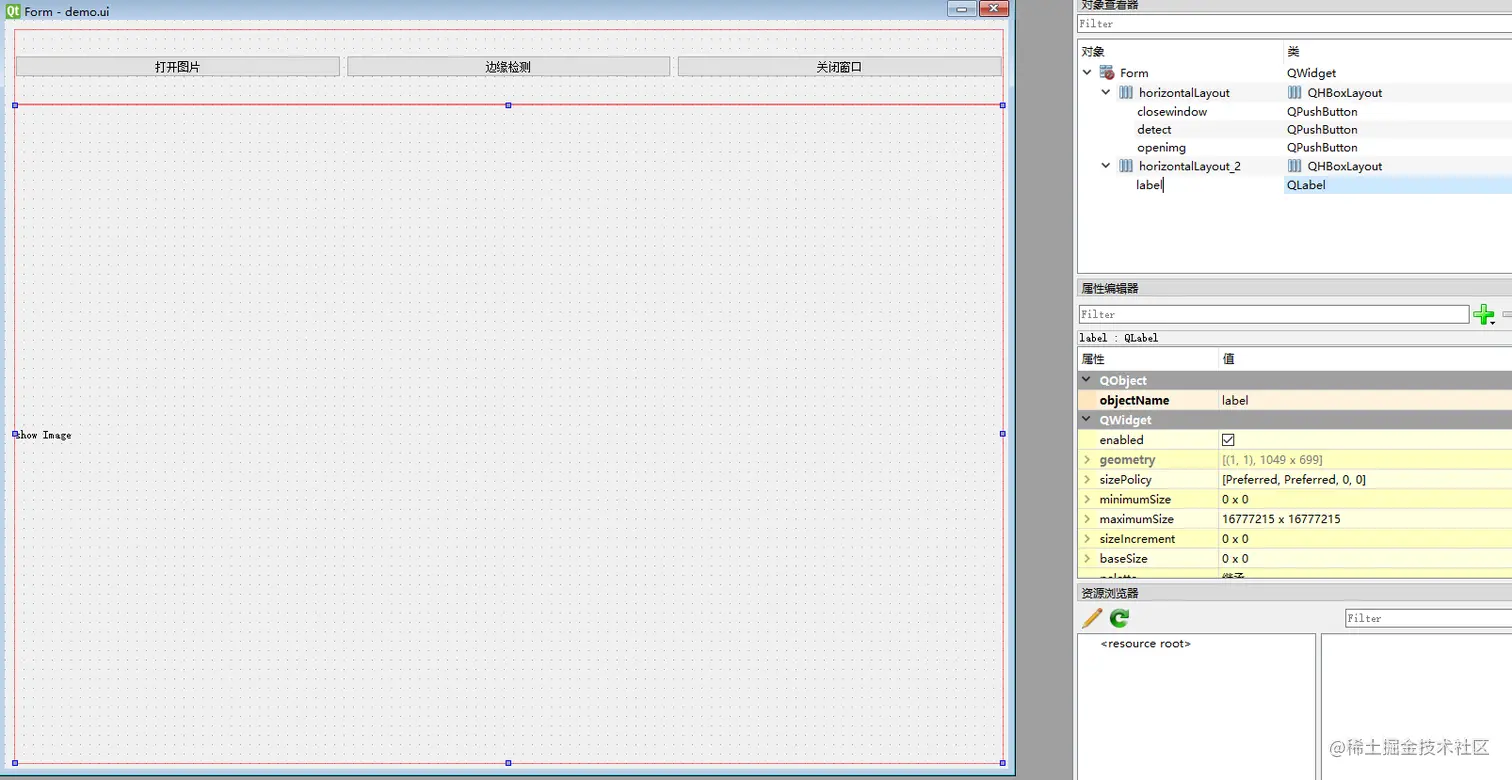Click the baseSize value 0 x 0

coord(1235,559)
